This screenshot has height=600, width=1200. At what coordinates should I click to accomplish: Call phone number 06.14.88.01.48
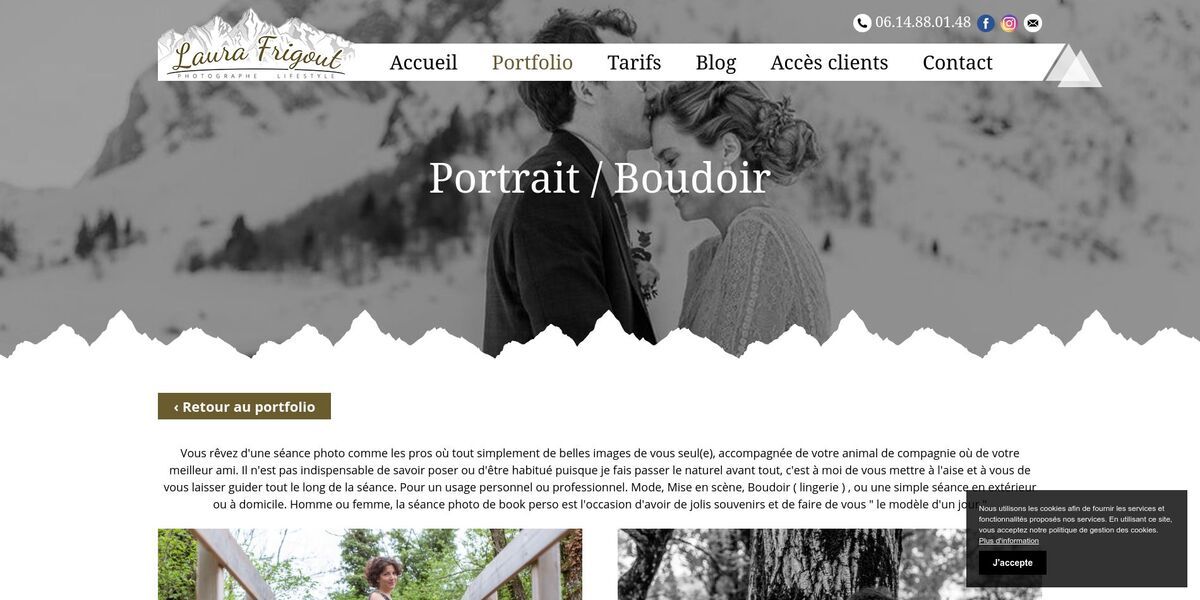pyautogui.click(x=923, y=22)
